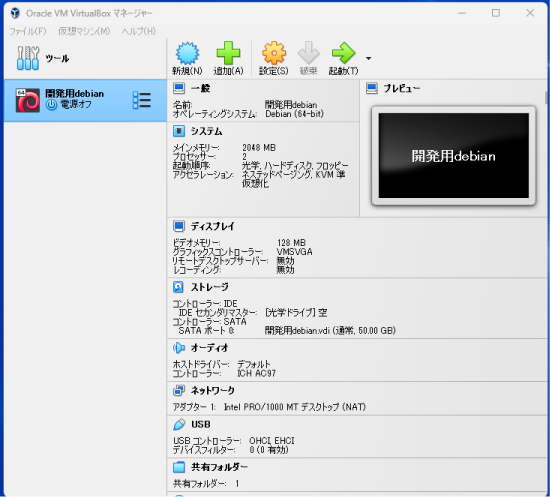Expand dropdown arrow next to 起動(T)
This screenshot has height=497, width=550.
368,58
